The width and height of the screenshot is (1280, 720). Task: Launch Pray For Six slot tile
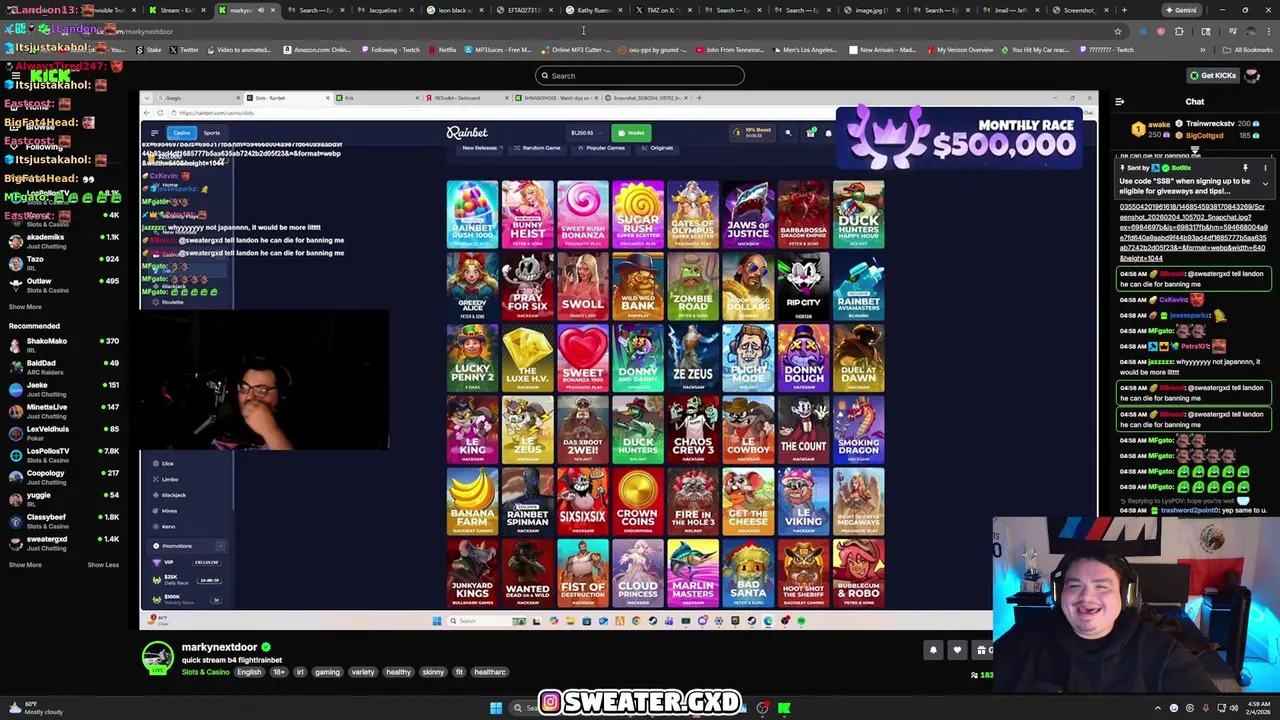(527, 286)
